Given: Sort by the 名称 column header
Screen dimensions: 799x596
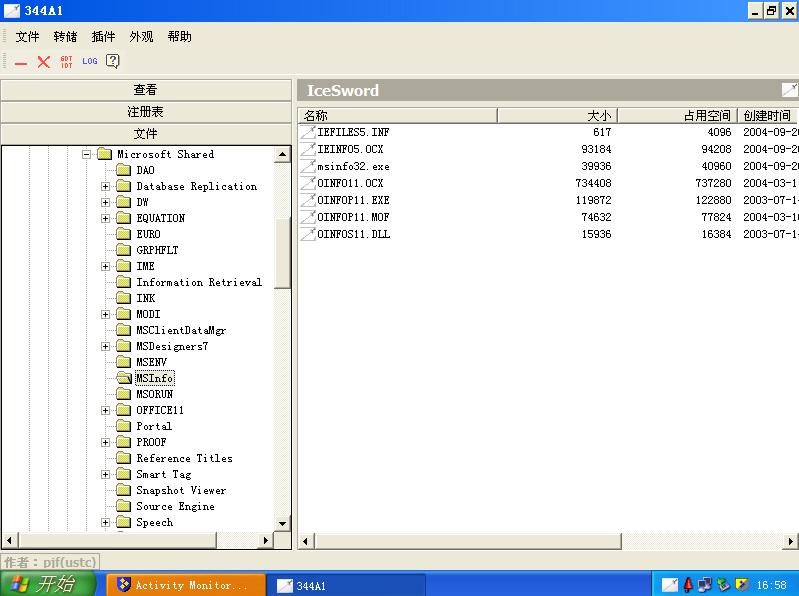Looking at the screenshot, I should [397, 116].
